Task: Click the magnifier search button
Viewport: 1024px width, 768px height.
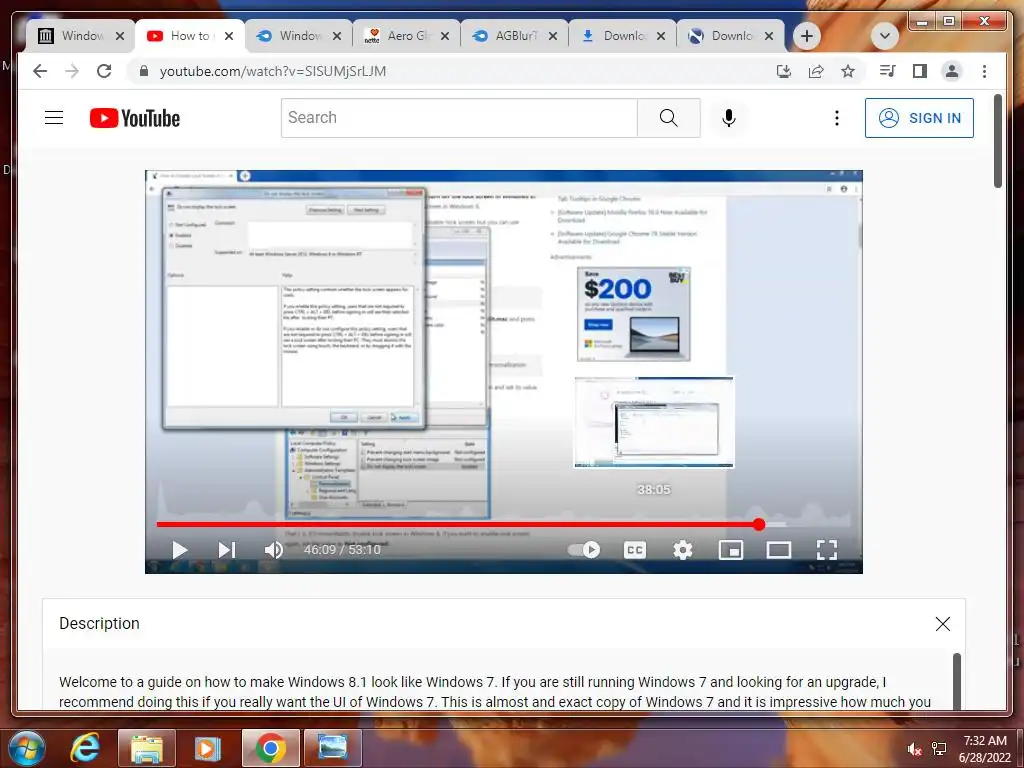Action: (x=669, y=118)
